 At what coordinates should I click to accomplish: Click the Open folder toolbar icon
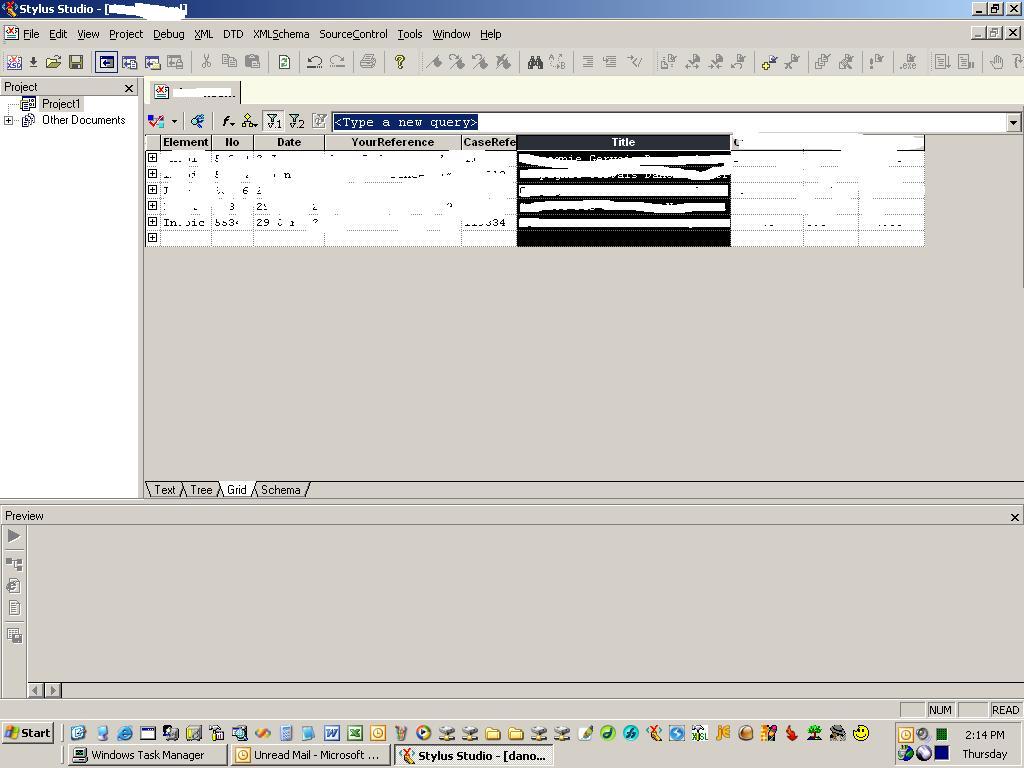pyautogui.click(x=54, y=62)
